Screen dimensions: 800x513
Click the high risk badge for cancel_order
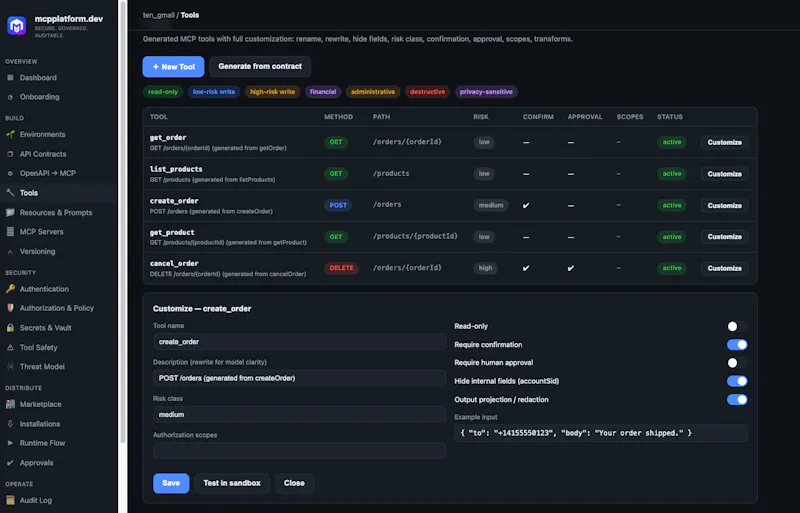click(x=485, y=268)
